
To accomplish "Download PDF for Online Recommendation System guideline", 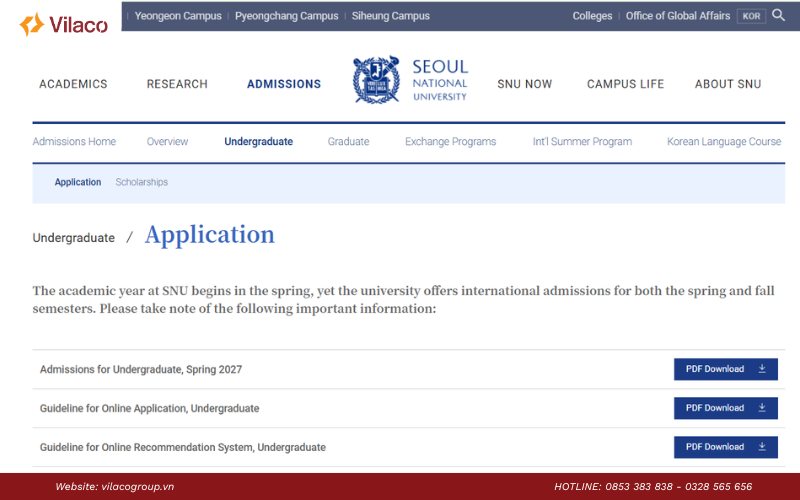I will tap(726, 447).
